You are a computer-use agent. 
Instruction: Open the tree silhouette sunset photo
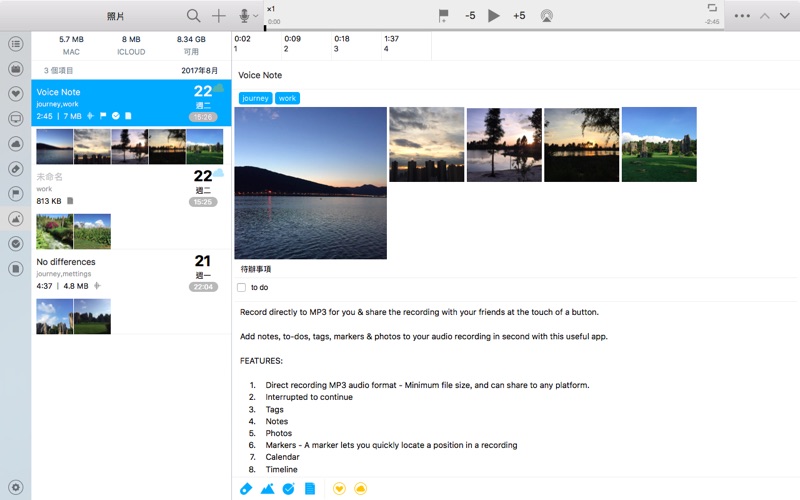[x=504, y=144]
